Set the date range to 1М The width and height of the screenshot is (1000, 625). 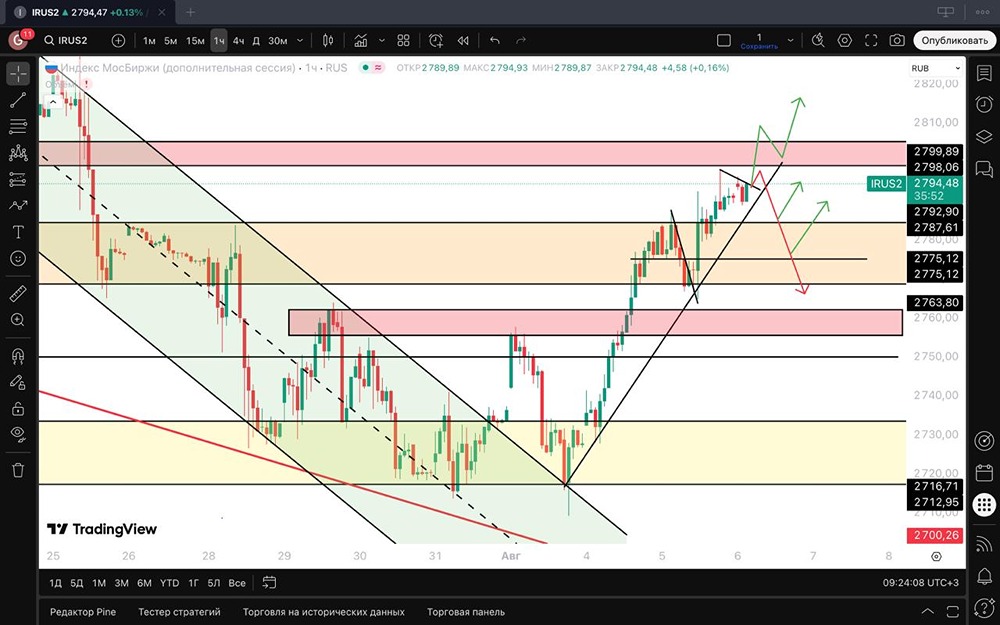tap(99, 583)
